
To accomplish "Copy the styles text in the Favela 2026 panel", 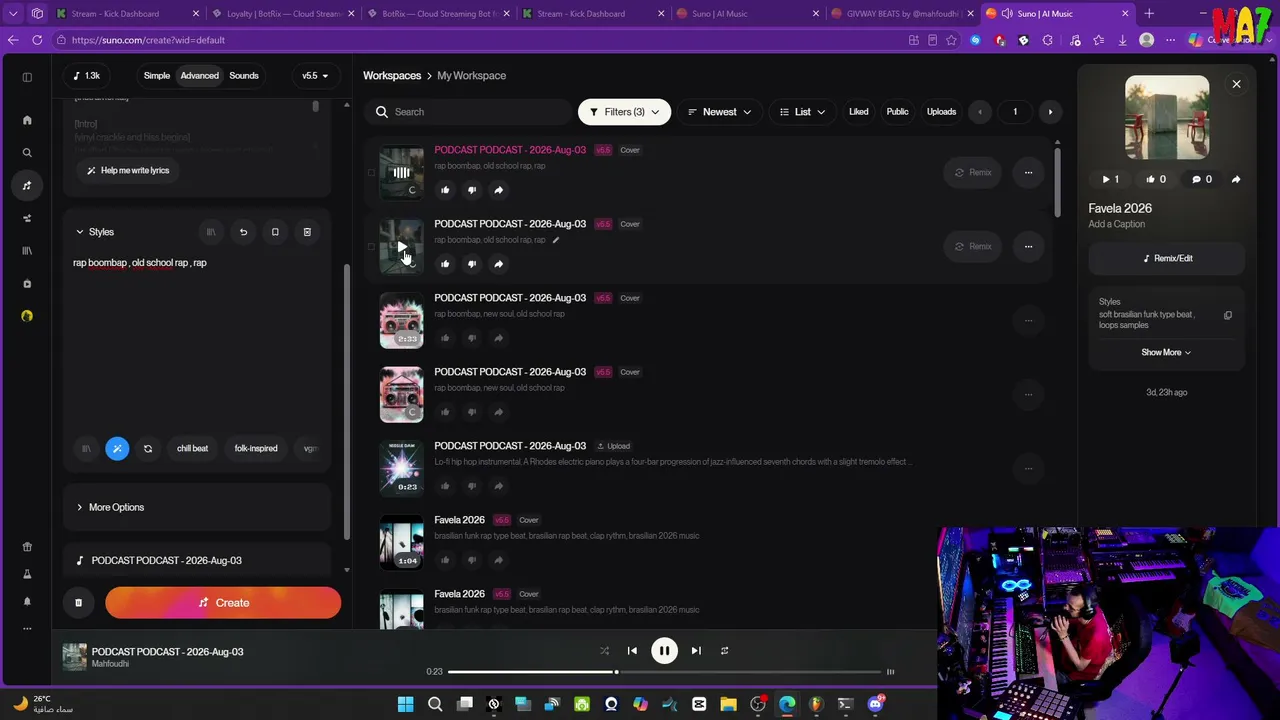I will 1228,316.
